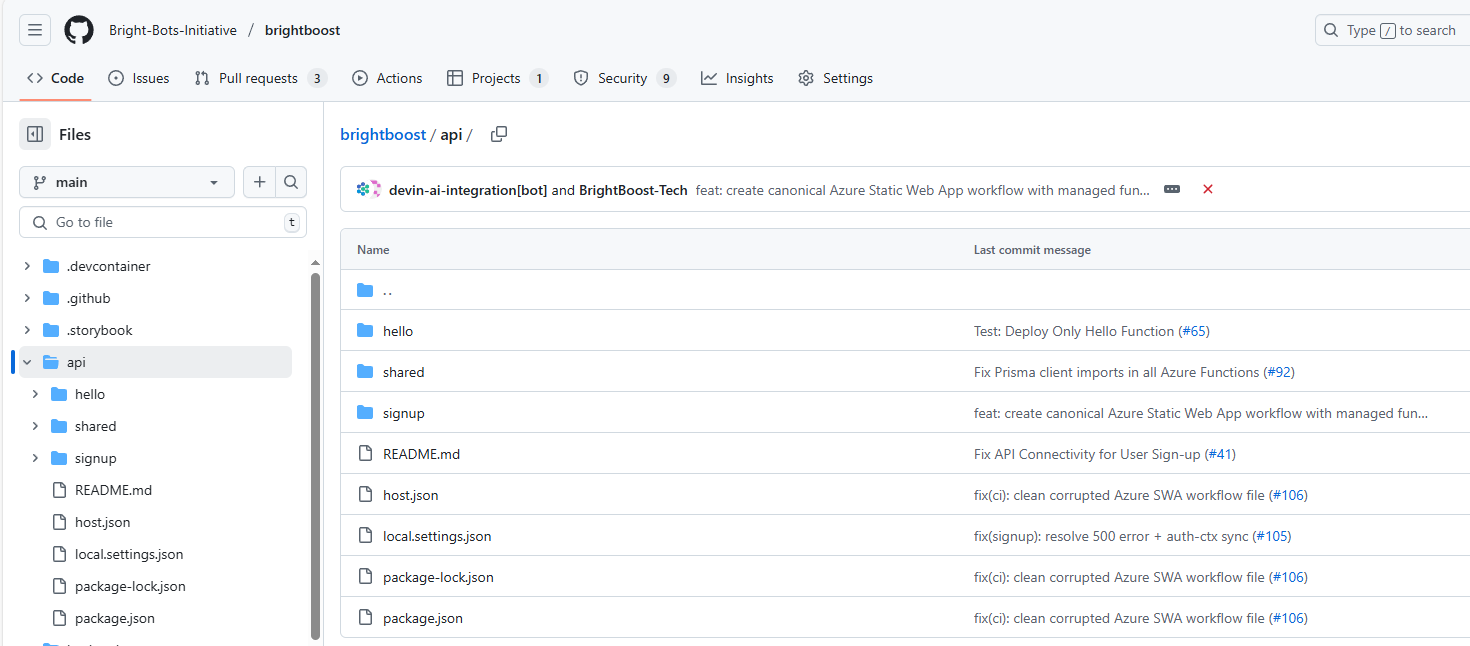Click Bright-Bots-Initiative organization link
Screen dimensions: 1470x646
click(173, 30)
